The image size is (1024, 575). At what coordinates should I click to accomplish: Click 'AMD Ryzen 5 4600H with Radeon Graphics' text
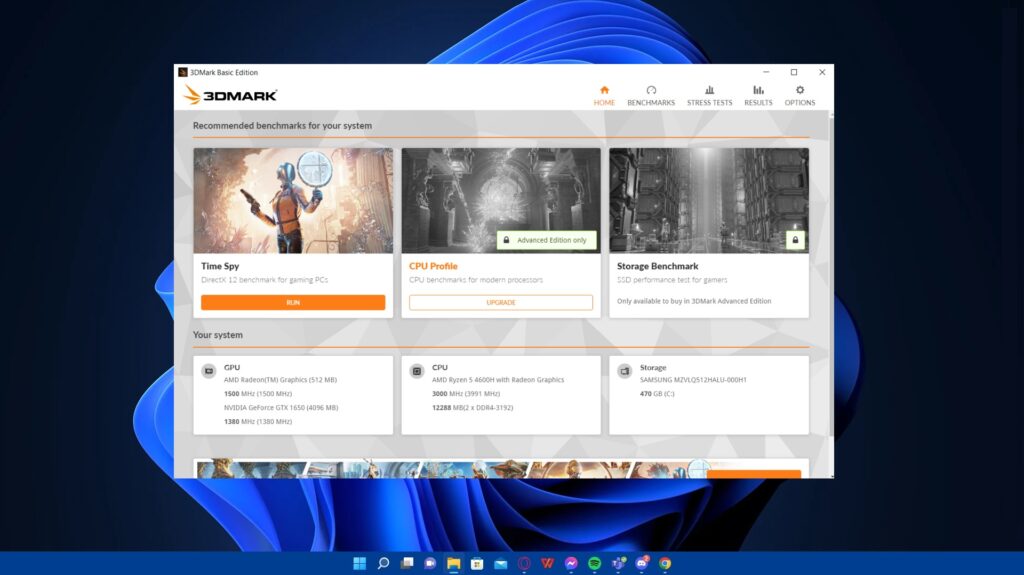[498, 380]
